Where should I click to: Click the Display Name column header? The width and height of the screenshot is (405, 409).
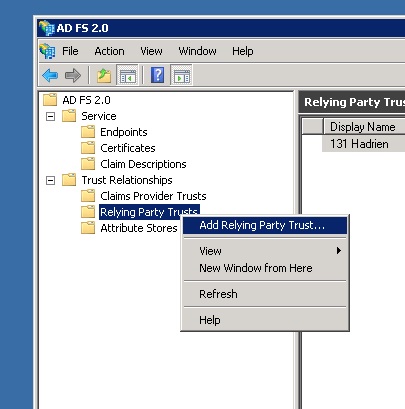[x=364, y=127]
